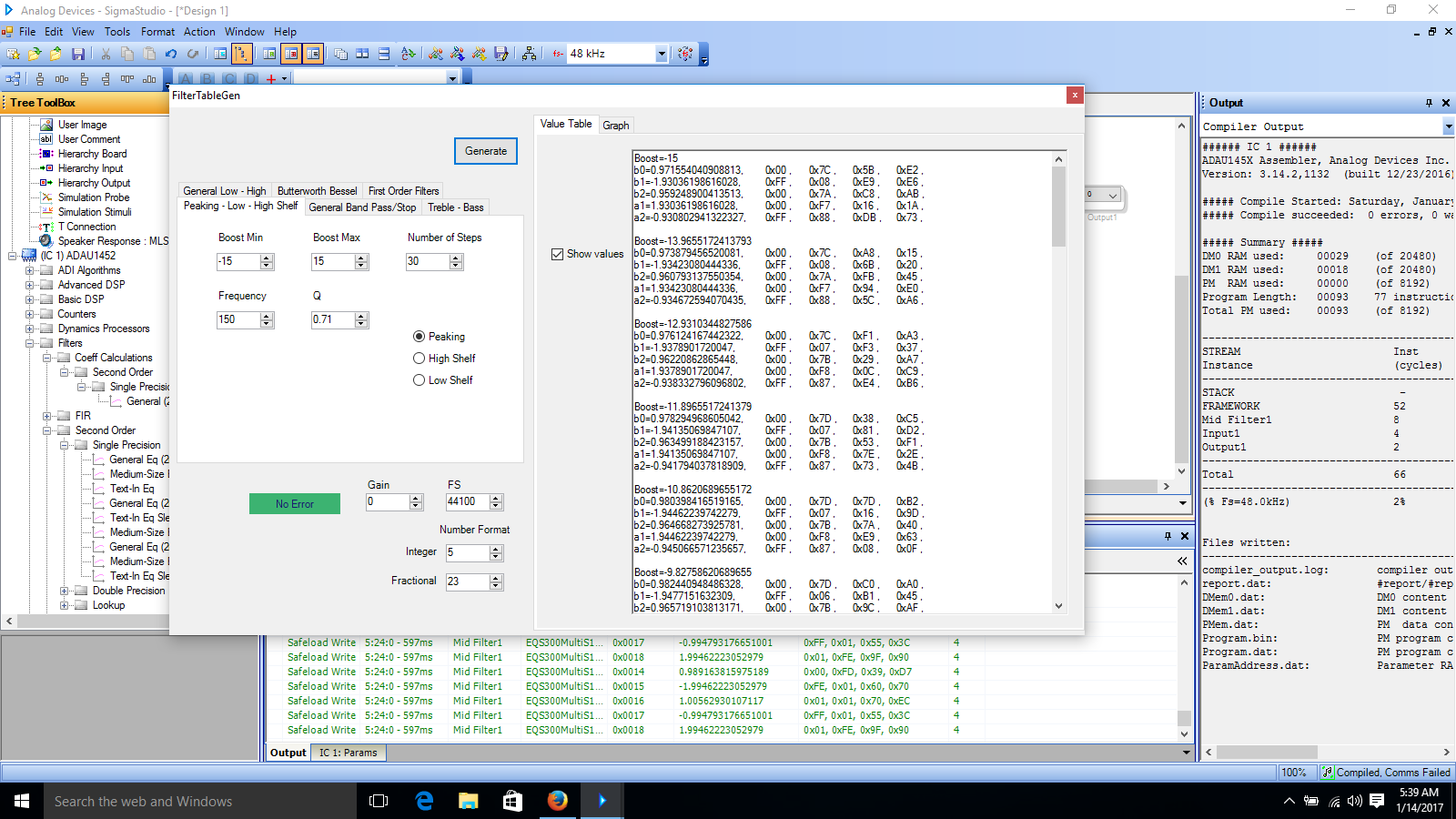Open the Treble - Bass tab
Image resolution: width=1456 pixels, height=819 pixels.
(x=456, y=207)
